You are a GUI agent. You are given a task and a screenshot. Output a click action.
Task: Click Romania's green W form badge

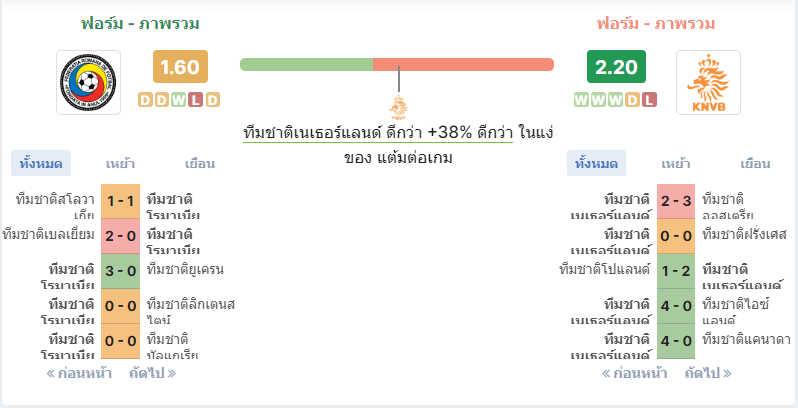(x=179, y=100)
